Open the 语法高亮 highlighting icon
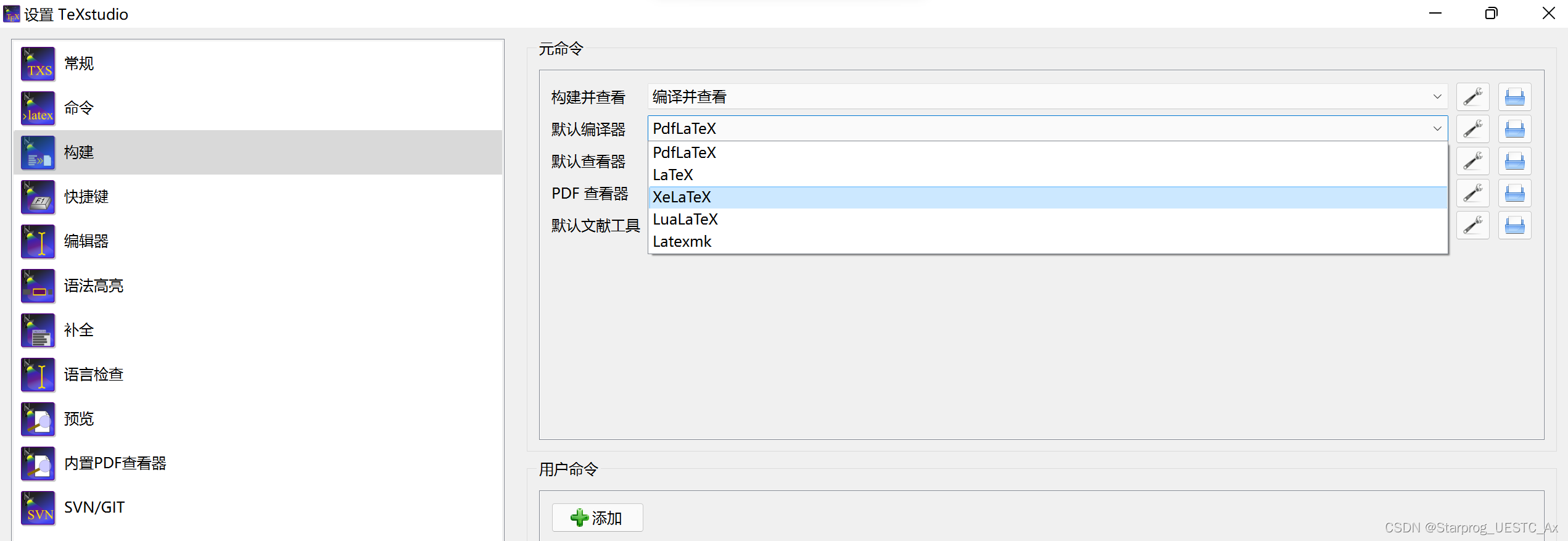 click(38, 286)
